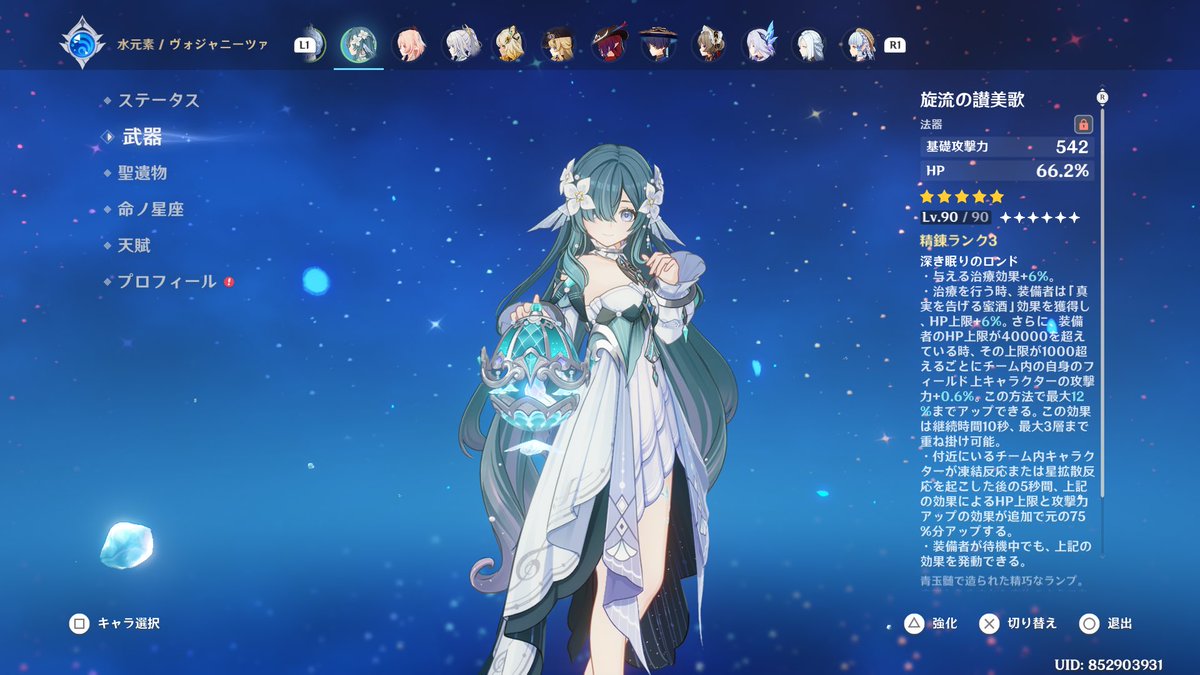Select the 武器 menu entry
The image size is (1200, 675).
(142, 137)
